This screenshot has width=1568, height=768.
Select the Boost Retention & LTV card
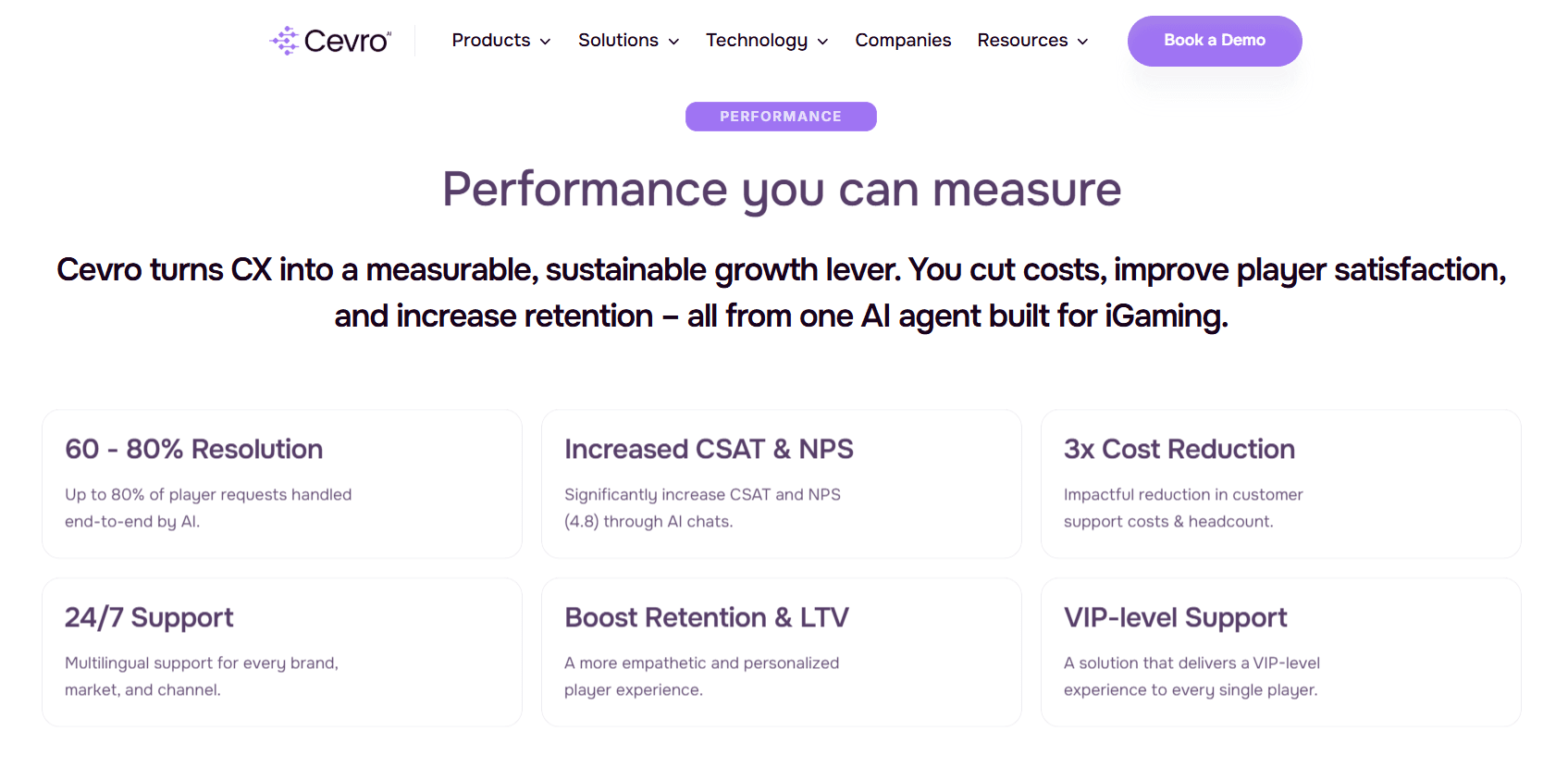[782, 652]
